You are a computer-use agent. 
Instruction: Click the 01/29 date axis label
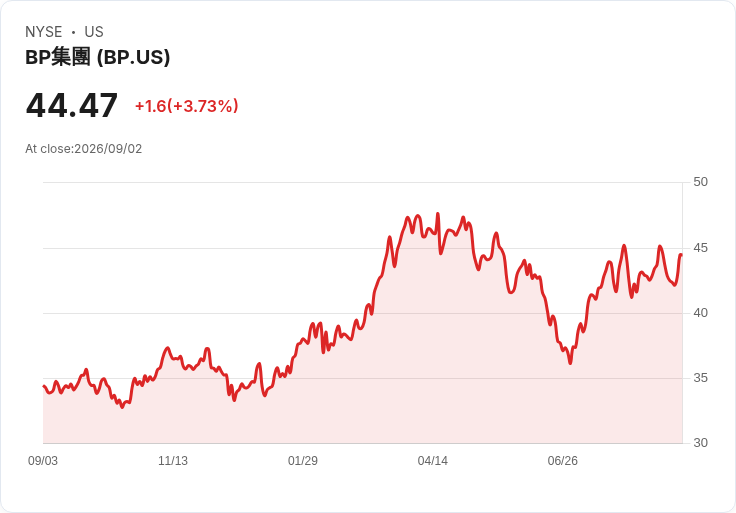303,461
